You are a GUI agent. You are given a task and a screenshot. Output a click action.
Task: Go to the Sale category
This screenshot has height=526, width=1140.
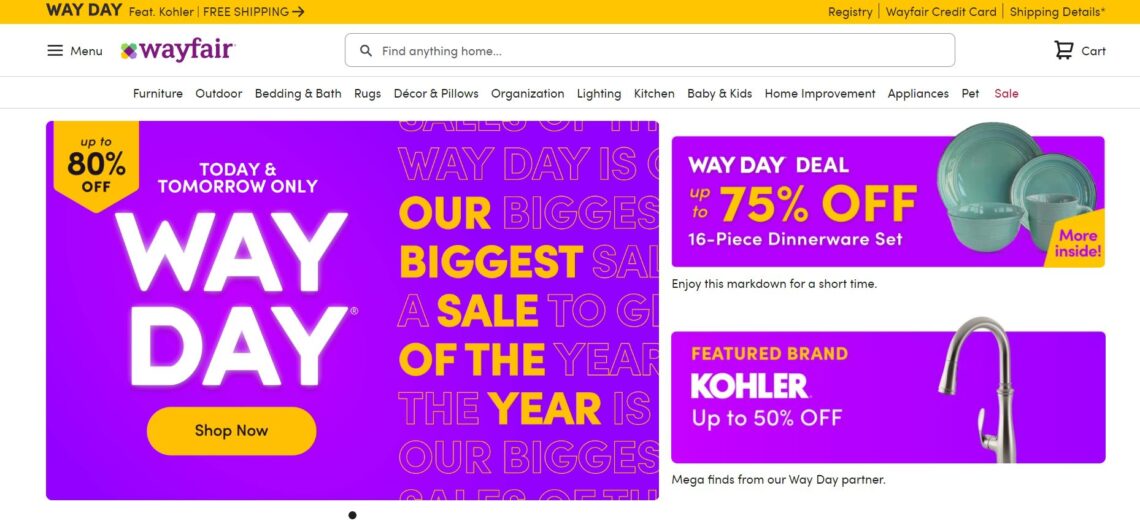1006,93
